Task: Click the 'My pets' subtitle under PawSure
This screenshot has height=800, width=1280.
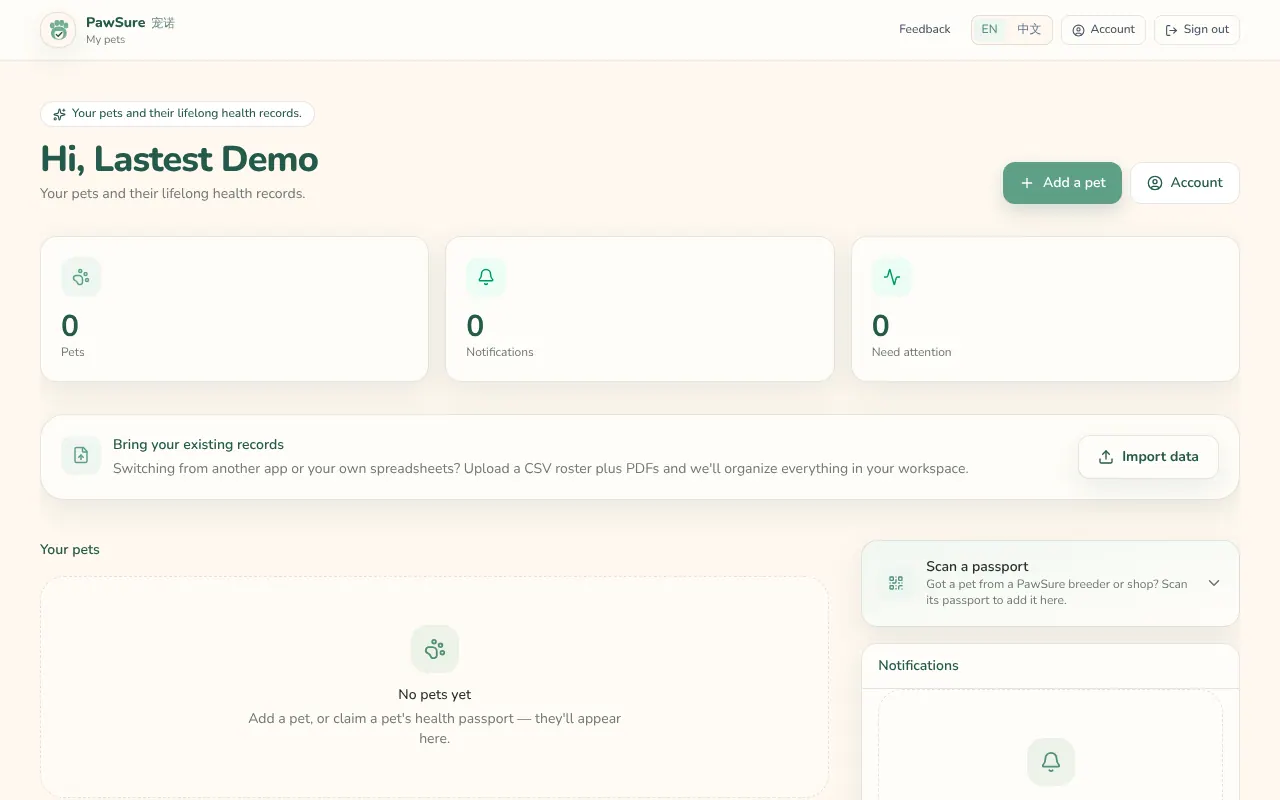Action: [106, 40]
